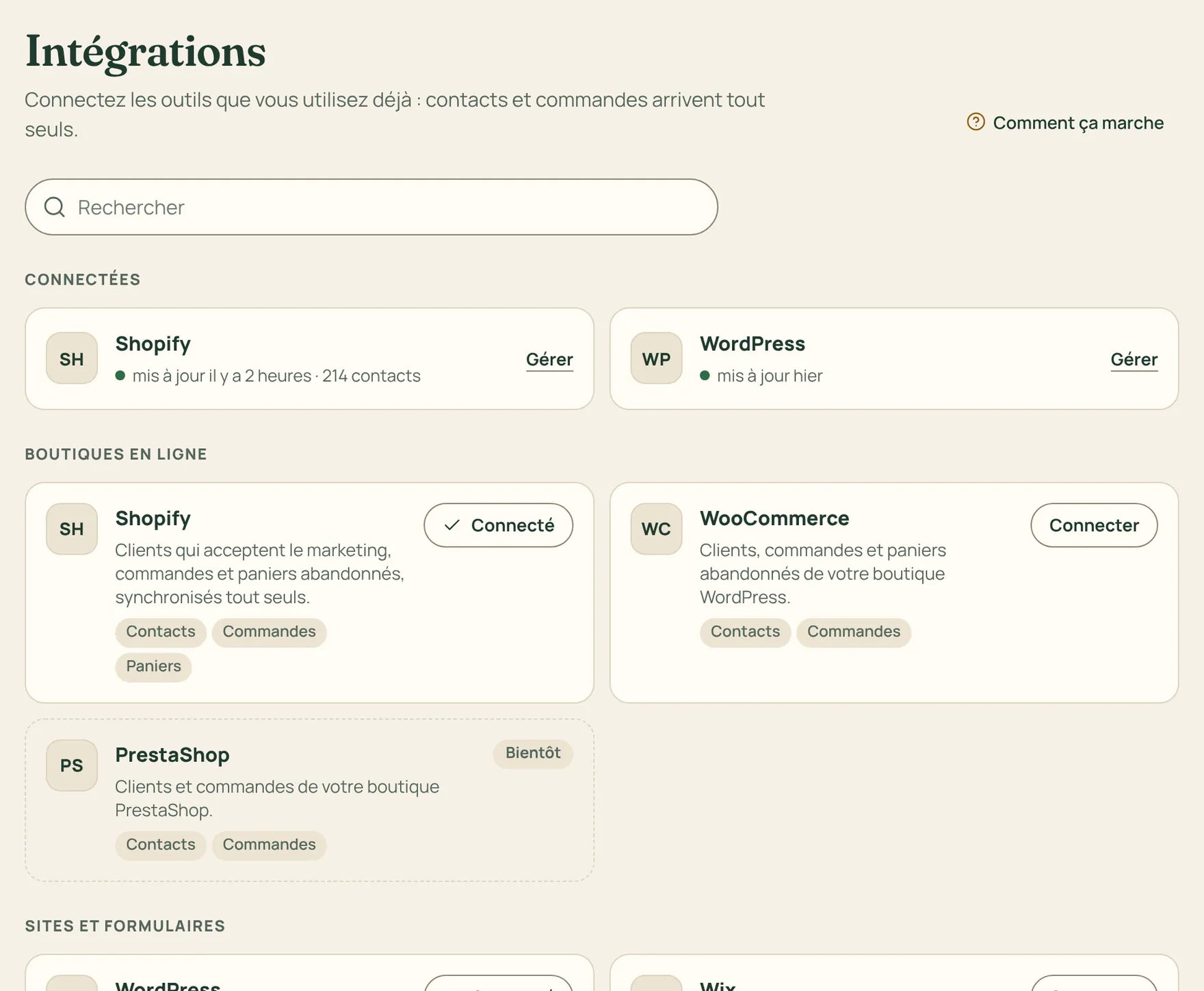
Task: Click the Shopify title in the Boutiques en ligne card
Action: 153,519
